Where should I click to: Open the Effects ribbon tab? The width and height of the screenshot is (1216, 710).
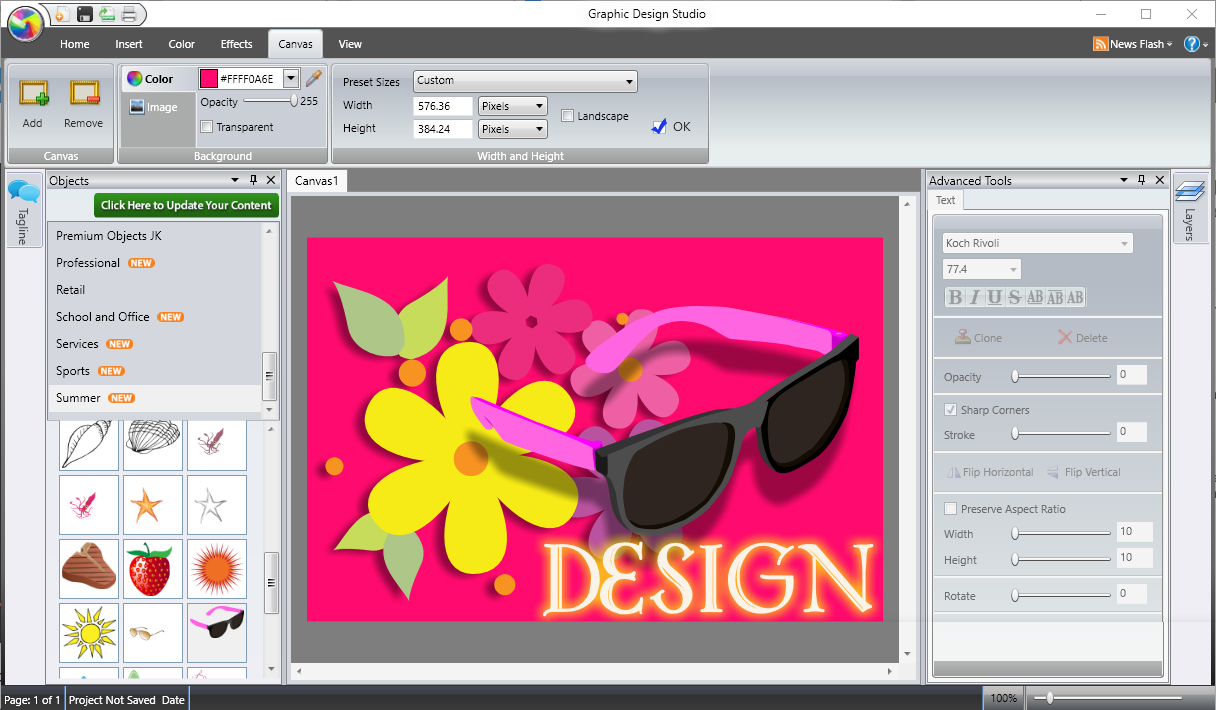tap(237, 44)
